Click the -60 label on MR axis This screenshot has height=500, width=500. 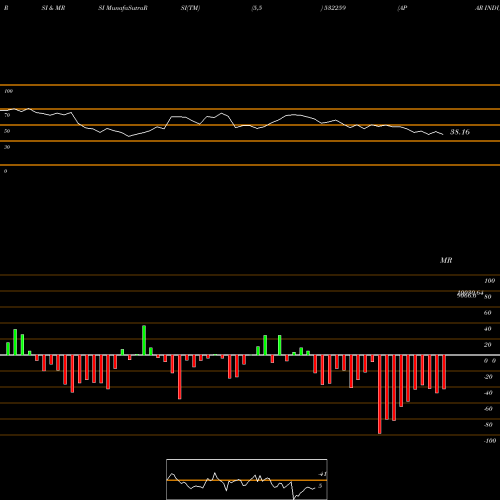[x=488, y=409]
